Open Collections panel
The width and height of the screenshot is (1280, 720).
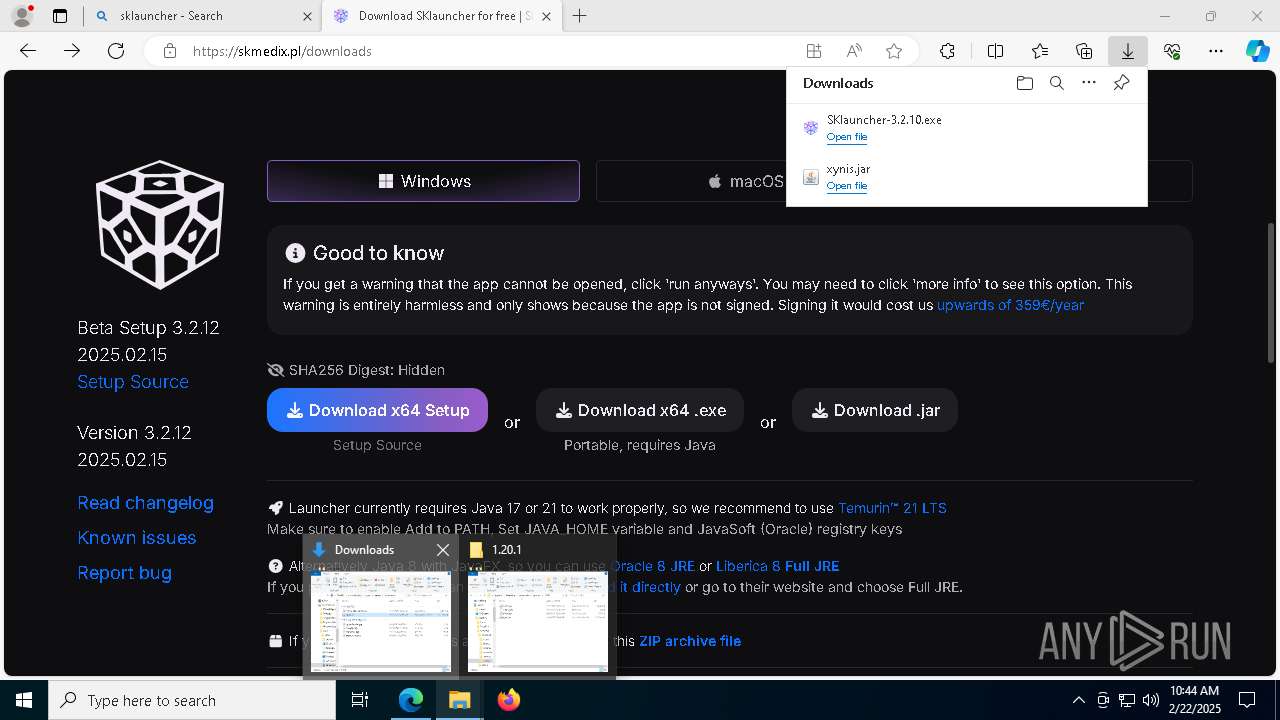pyautogui.click(x=1084, y=51)
